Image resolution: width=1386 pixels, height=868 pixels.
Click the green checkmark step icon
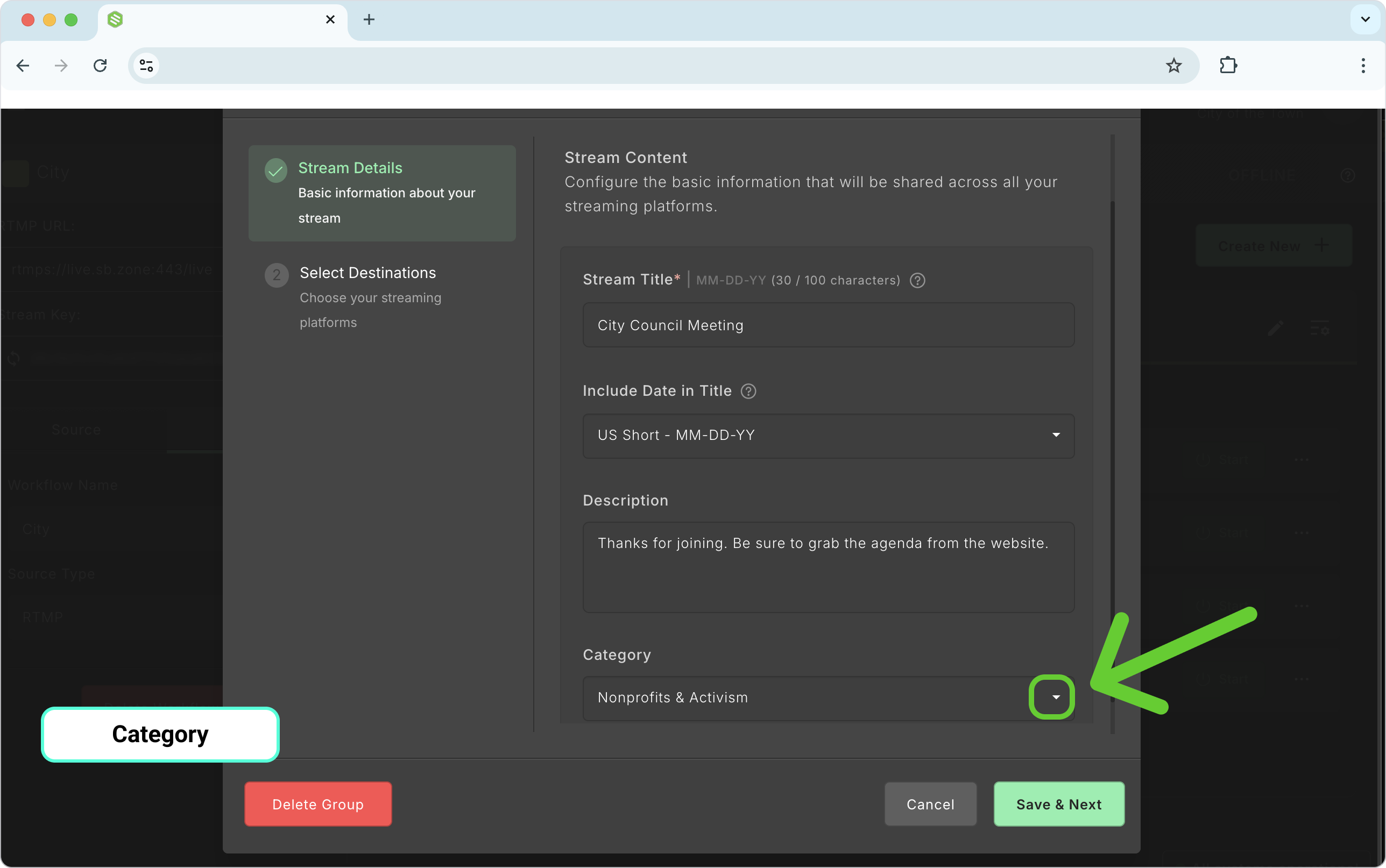[x=275, y=170]
